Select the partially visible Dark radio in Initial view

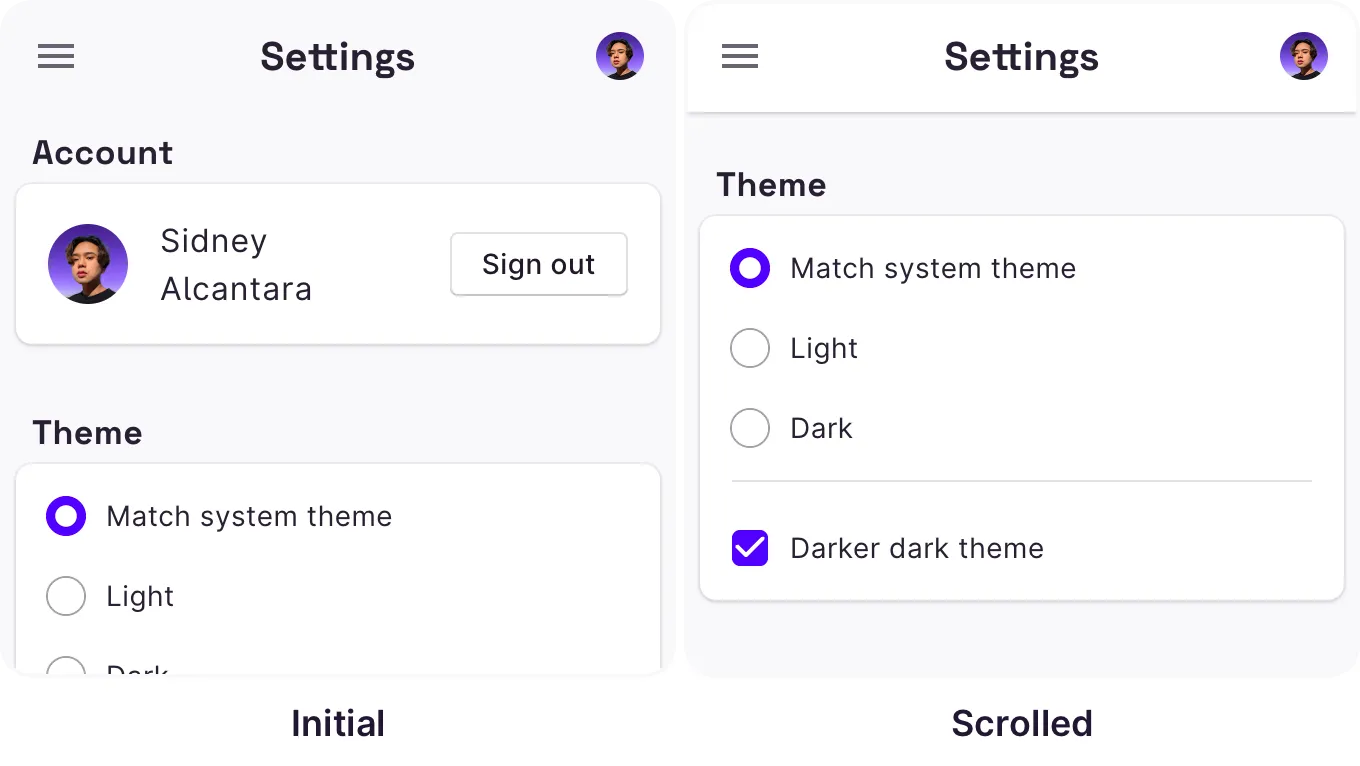point(66,666)
